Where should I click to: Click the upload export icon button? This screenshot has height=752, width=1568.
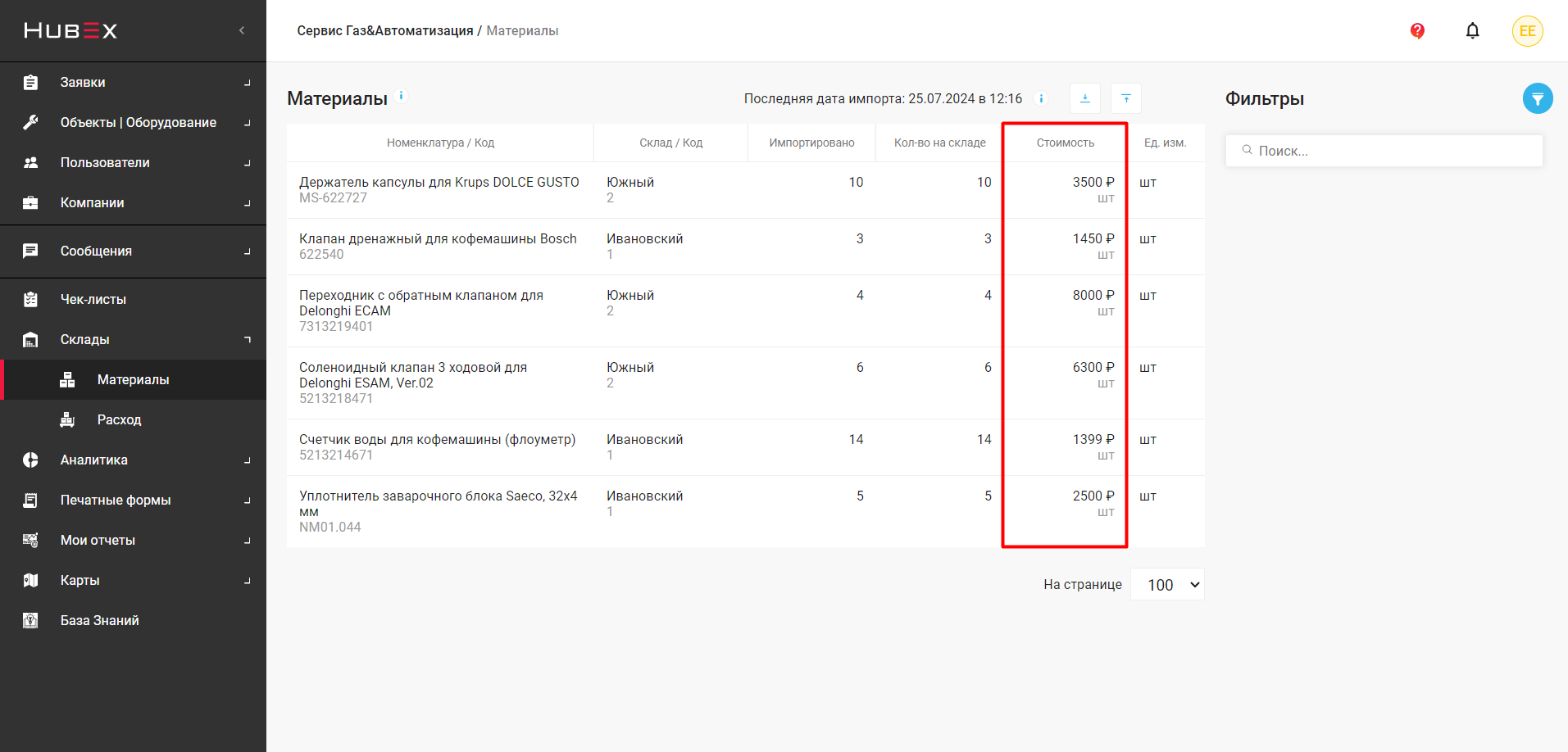pyautogui.click(x=1125, y=98)
